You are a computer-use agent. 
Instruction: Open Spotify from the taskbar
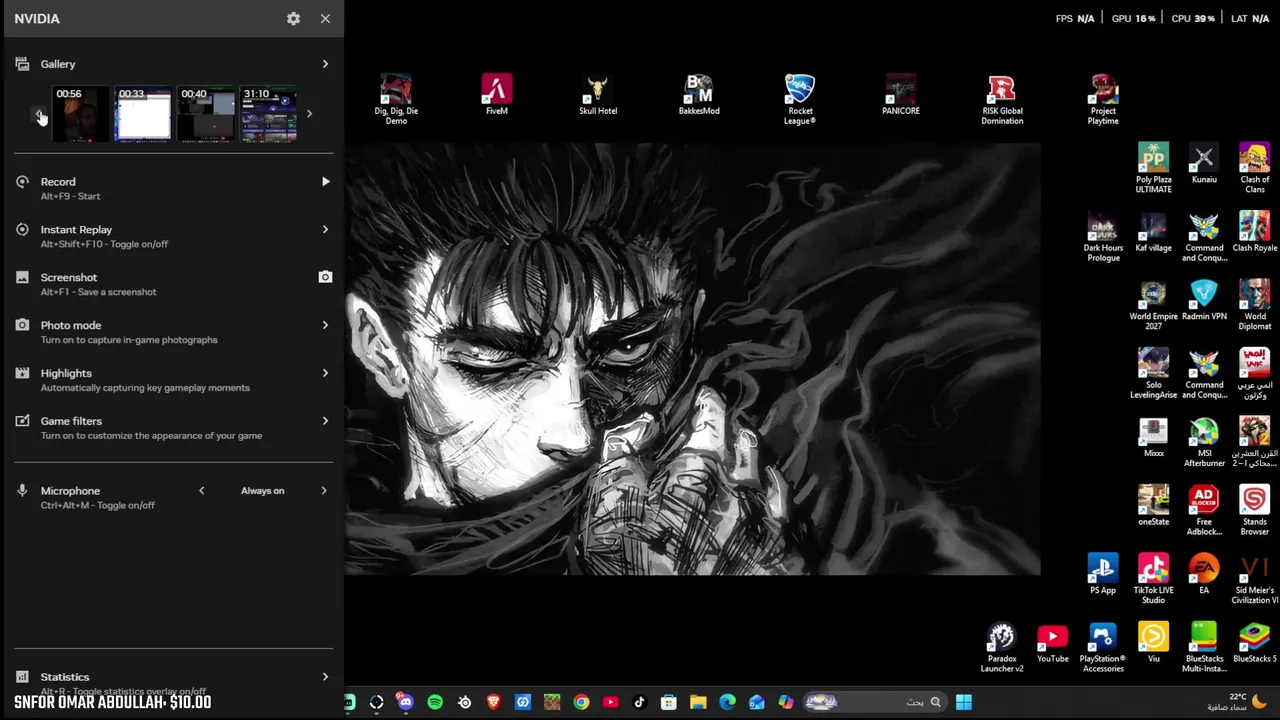[x=435, y=702]
